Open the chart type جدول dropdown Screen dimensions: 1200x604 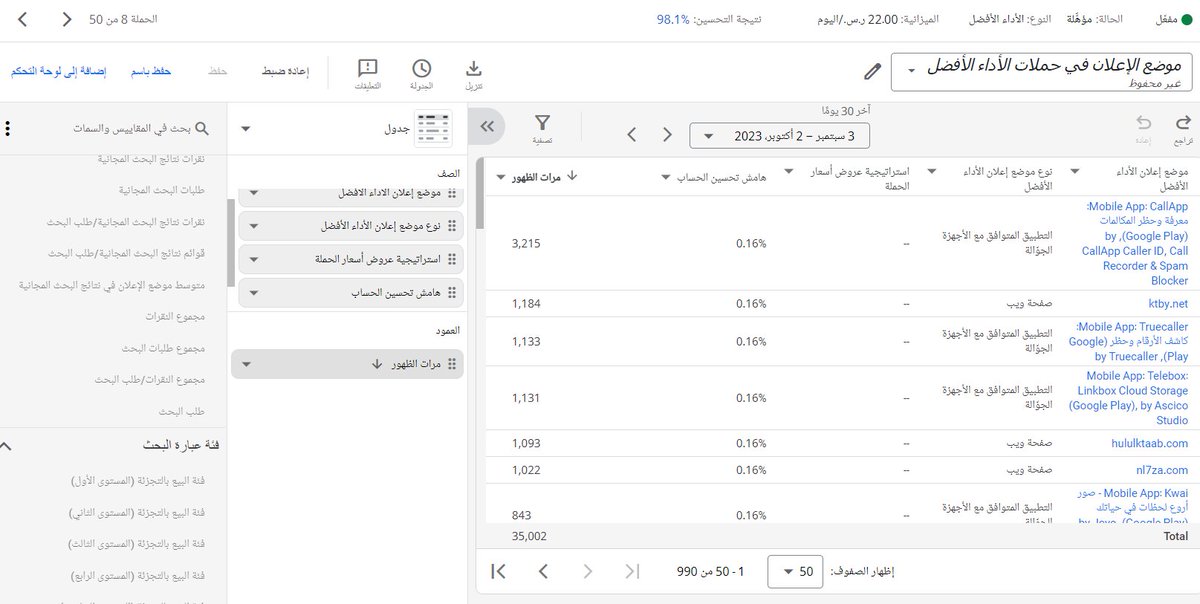point(247,129)
